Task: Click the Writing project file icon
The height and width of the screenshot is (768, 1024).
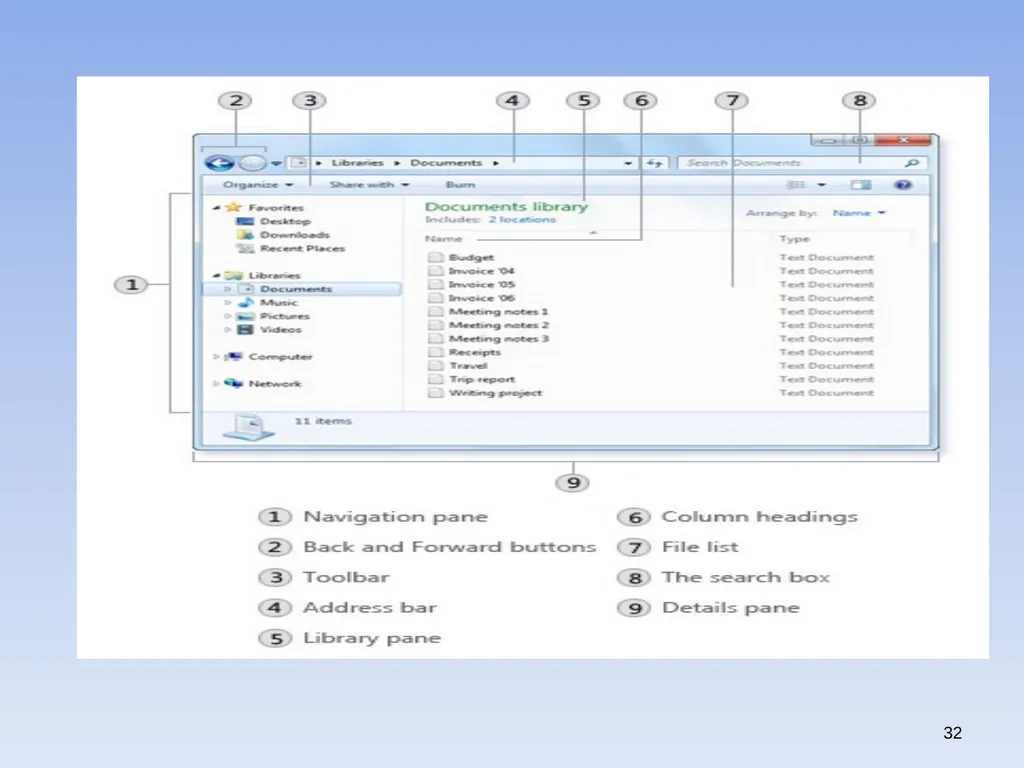Action: point(436,393)
